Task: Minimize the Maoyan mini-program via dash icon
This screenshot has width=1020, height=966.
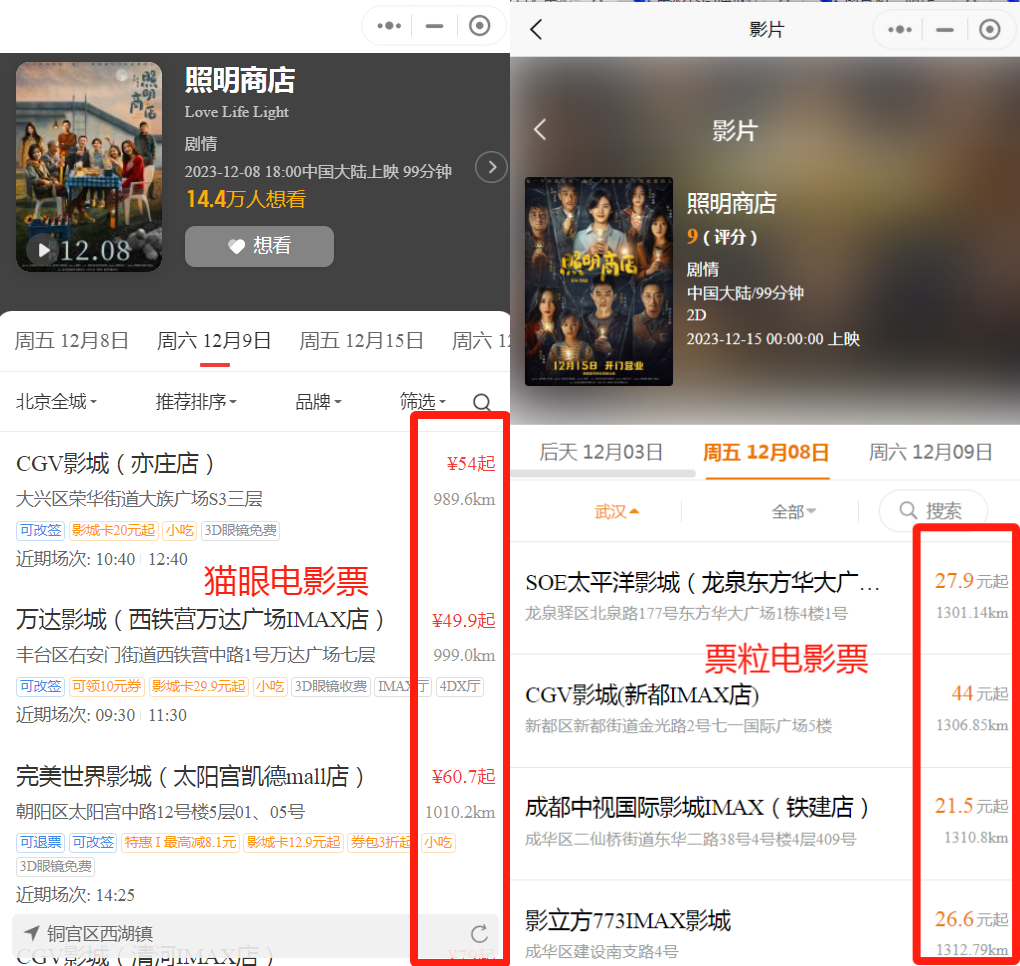Action: click(x=434, y=26)
